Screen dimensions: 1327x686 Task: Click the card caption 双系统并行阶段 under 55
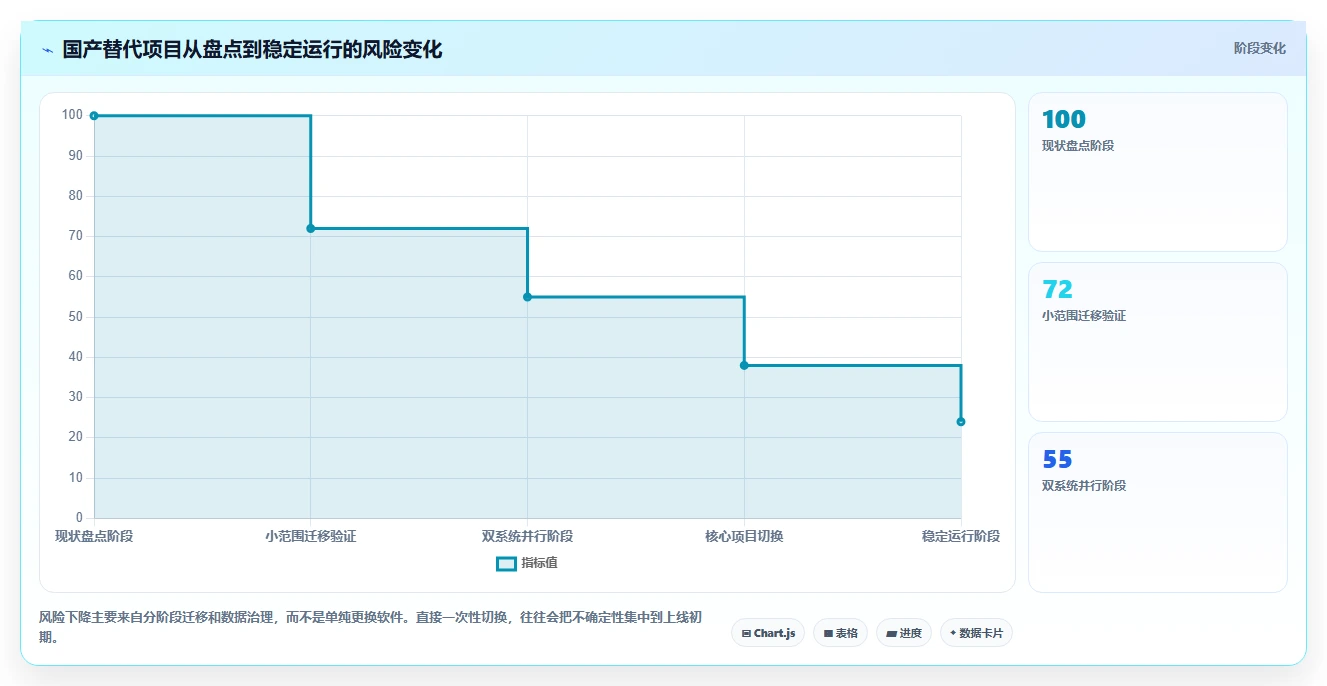click(1084, 486)
